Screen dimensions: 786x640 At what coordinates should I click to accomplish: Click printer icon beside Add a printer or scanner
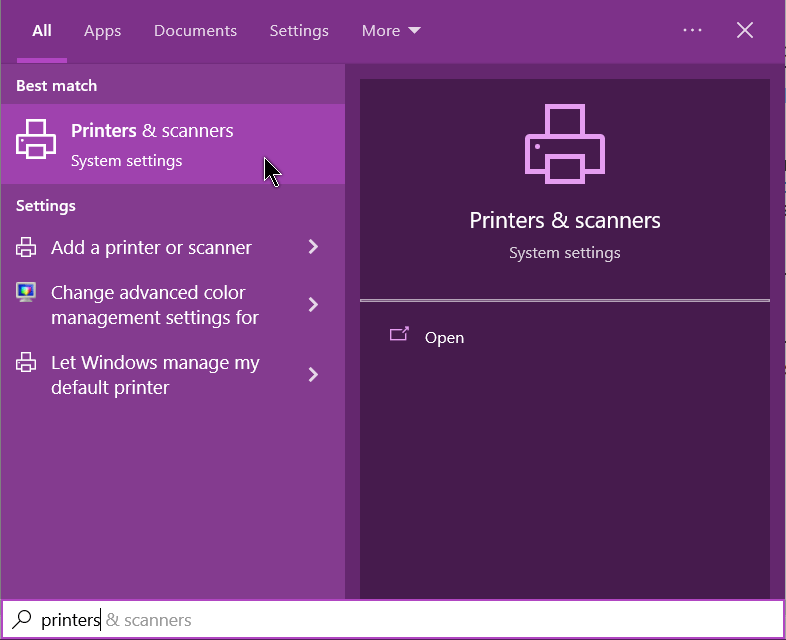coord(26,247)
